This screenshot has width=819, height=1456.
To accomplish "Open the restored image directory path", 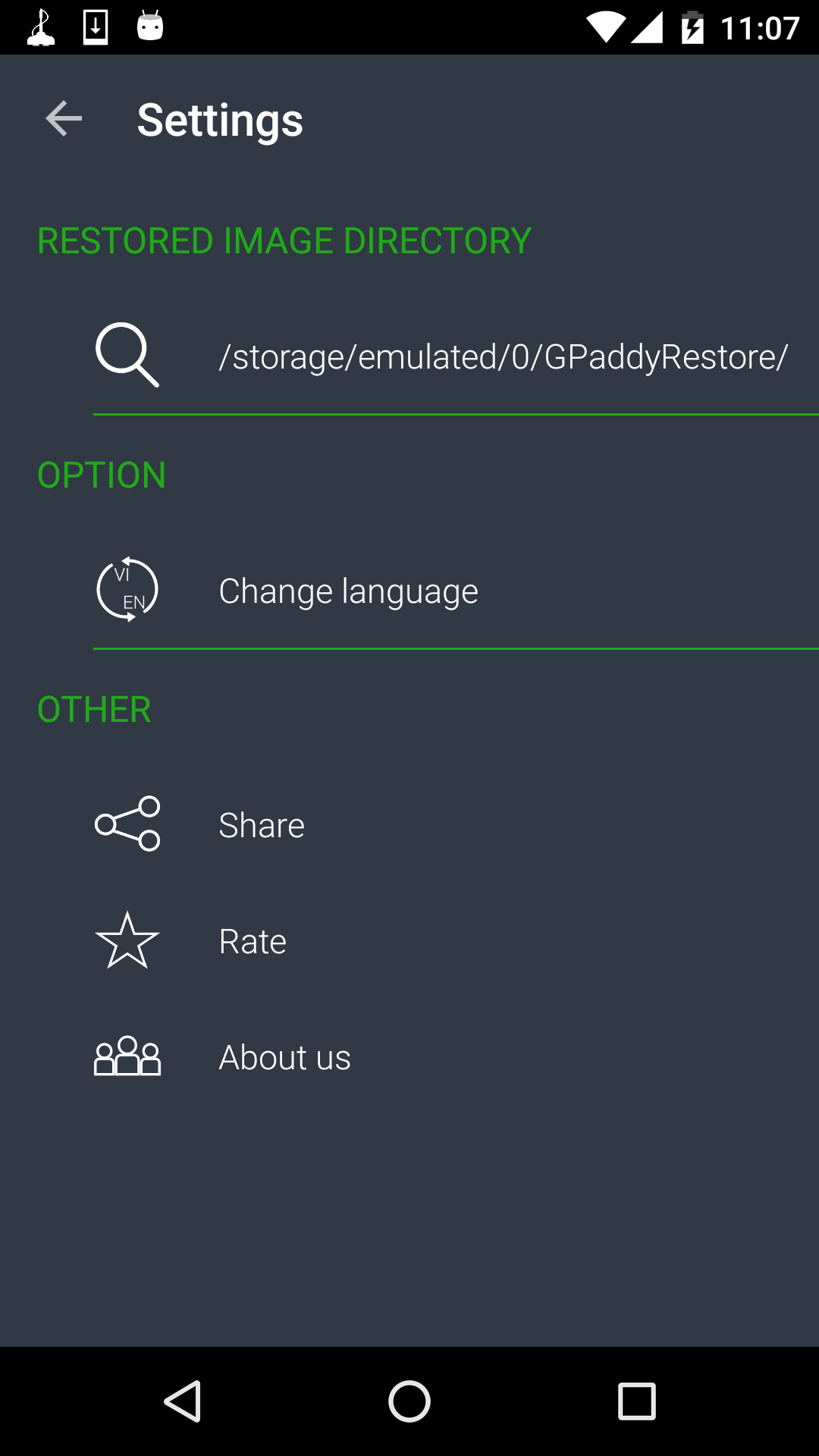I will click(504, 356).
